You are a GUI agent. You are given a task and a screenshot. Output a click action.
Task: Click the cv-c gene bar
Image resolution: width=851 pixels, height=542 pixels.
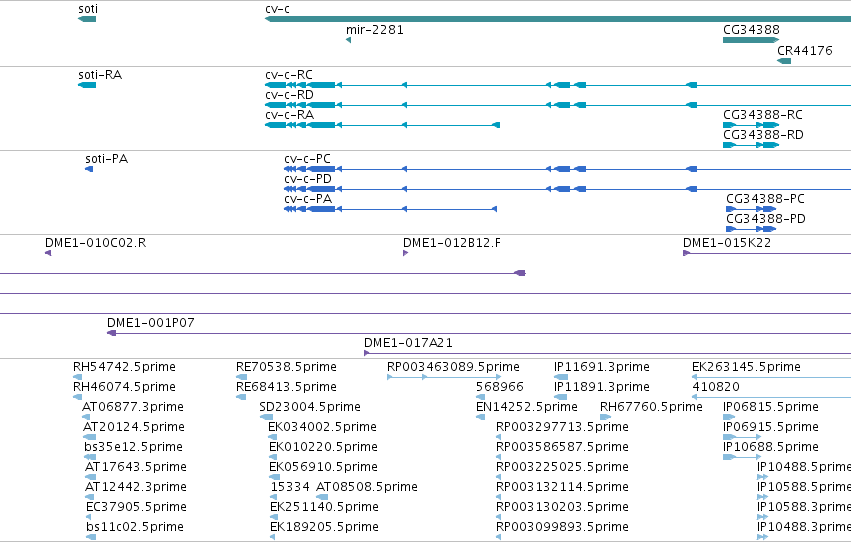[x=558, y=19]
